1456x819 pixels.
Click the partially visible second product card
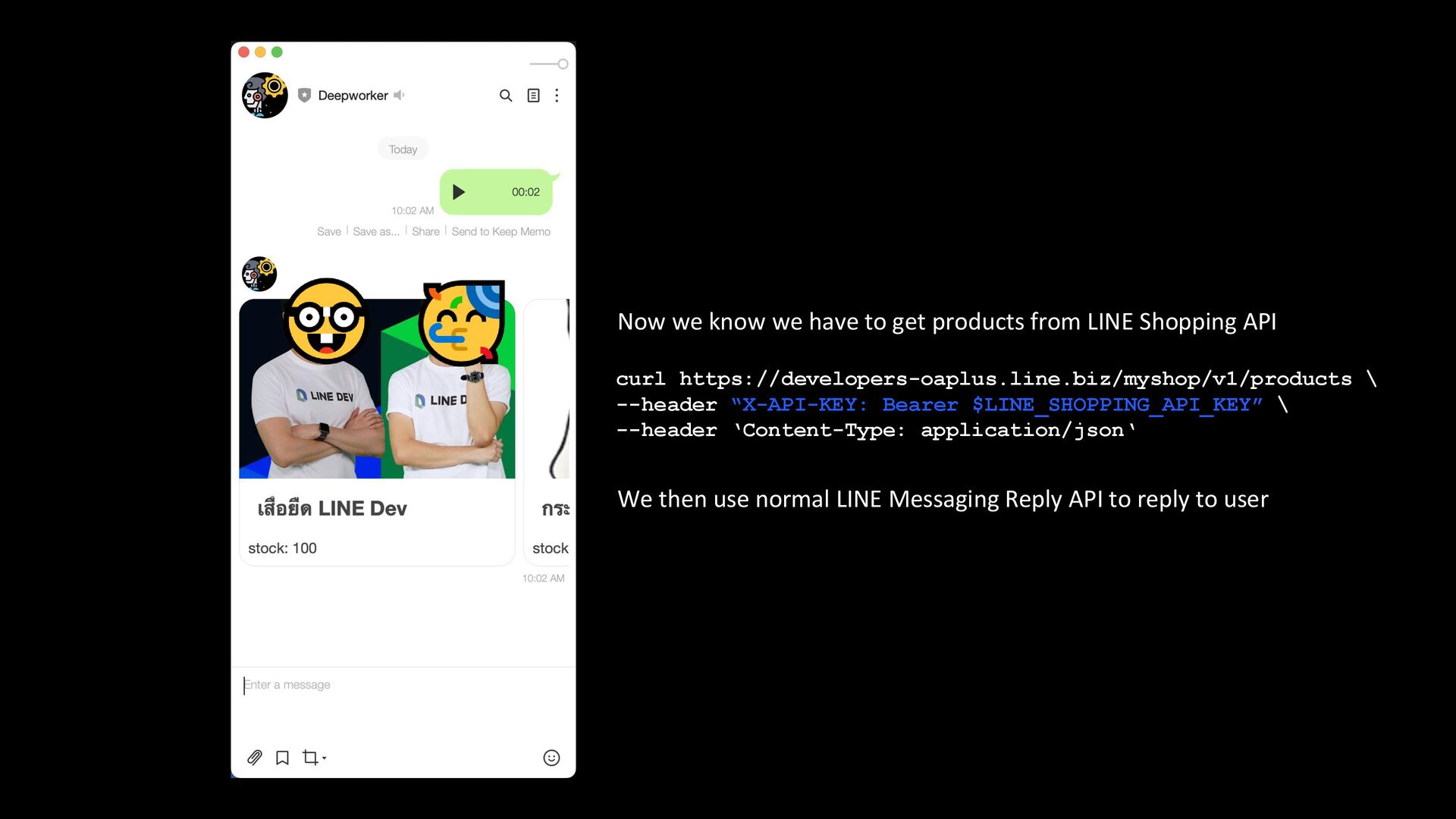(547, 432)
